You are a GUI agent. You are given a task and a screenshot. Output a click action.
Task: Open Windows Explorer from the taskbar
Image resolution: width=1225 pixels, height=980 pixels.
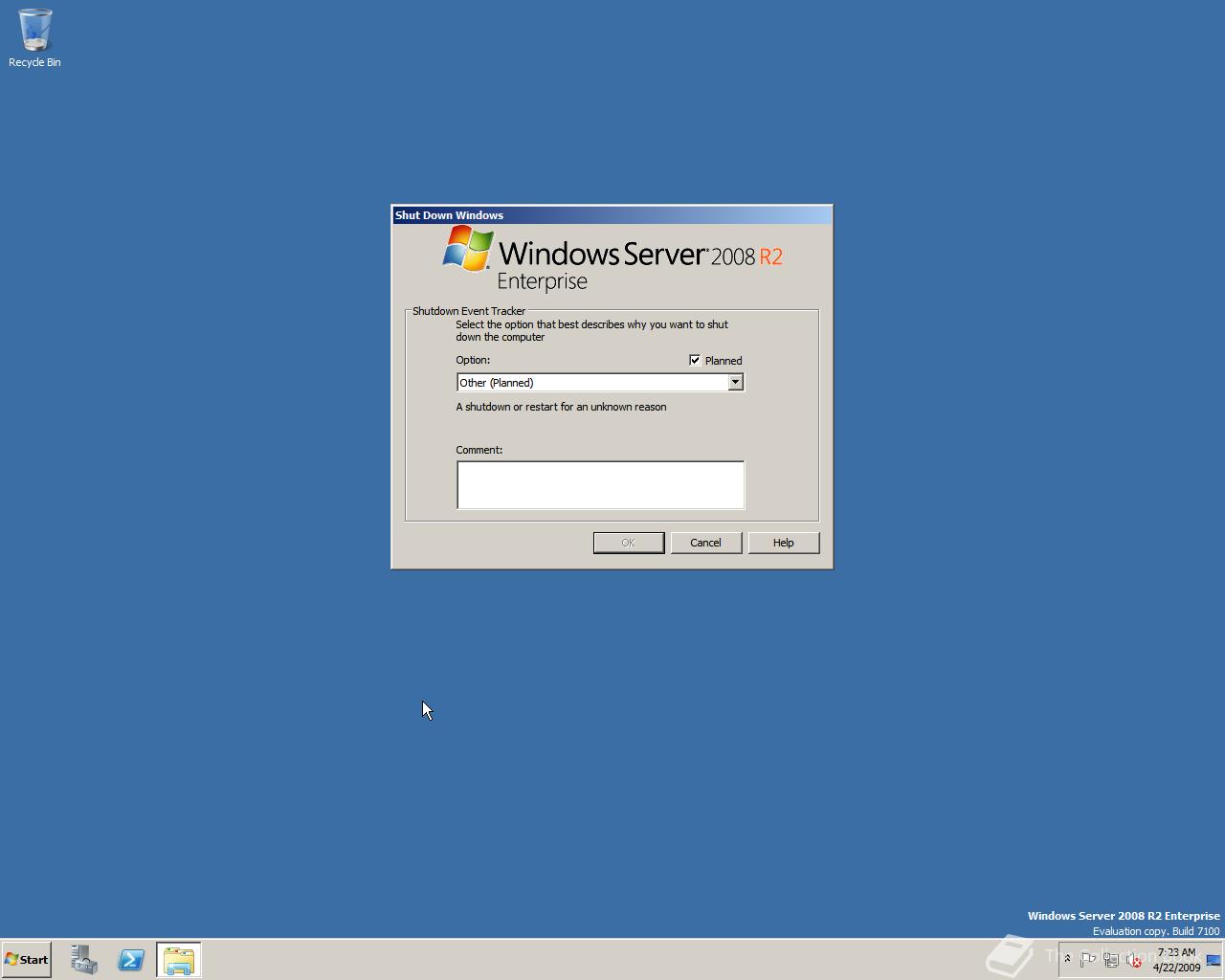pos(179,959)
